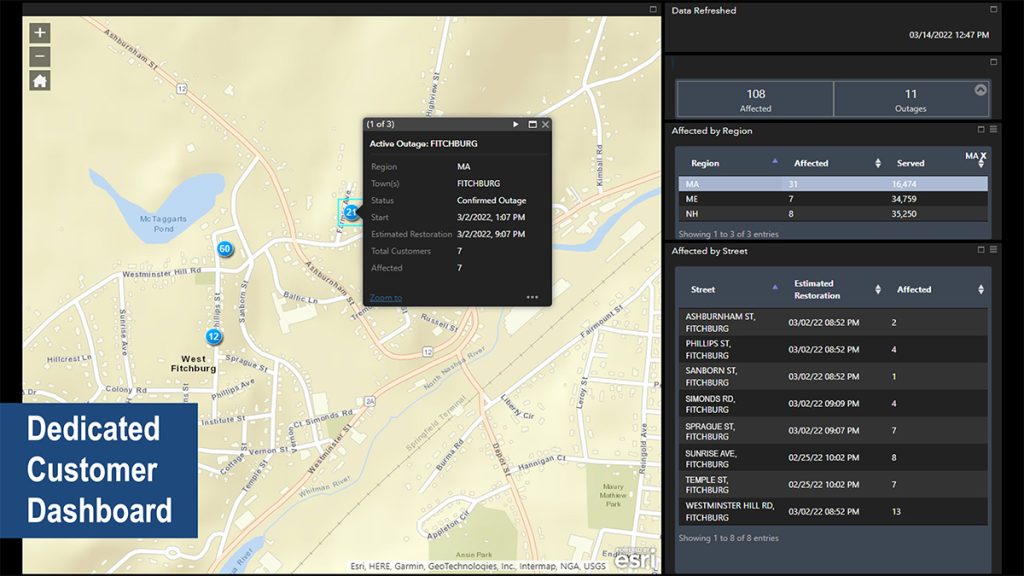Toggle sort direction on the Estimated Restoration column
This screenshot has width=1024, height=576.
click(x=877, y=289)
